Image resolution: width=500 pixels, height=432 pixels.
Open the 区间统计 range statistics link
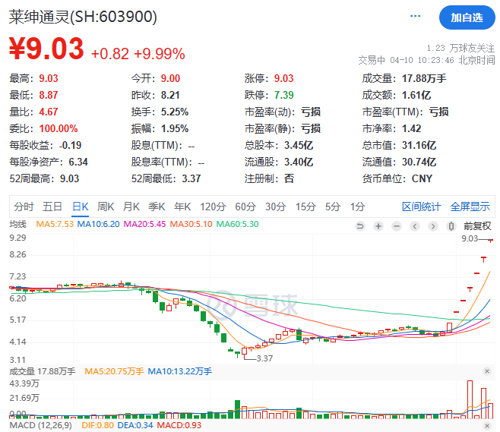point(421,207)
